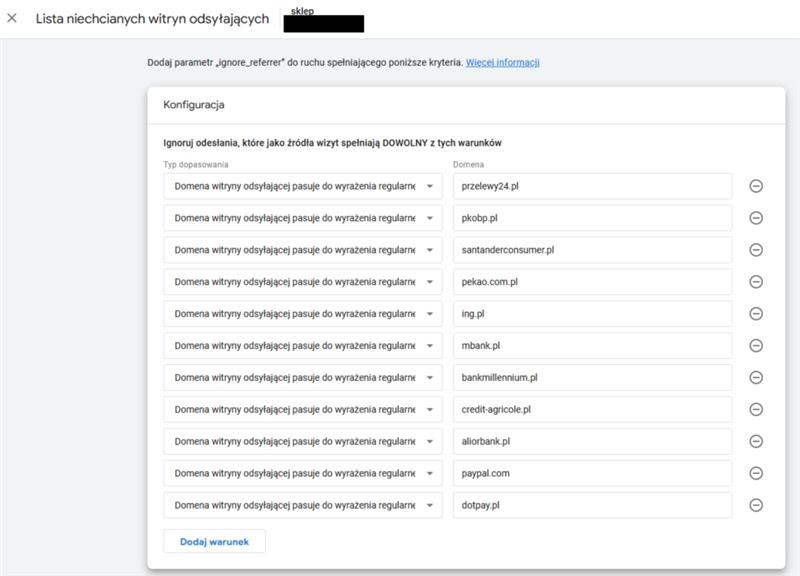Viewport: 800px width, 576px height.
Task: Delete the ing.pl condition row
Action: point(756,314)
